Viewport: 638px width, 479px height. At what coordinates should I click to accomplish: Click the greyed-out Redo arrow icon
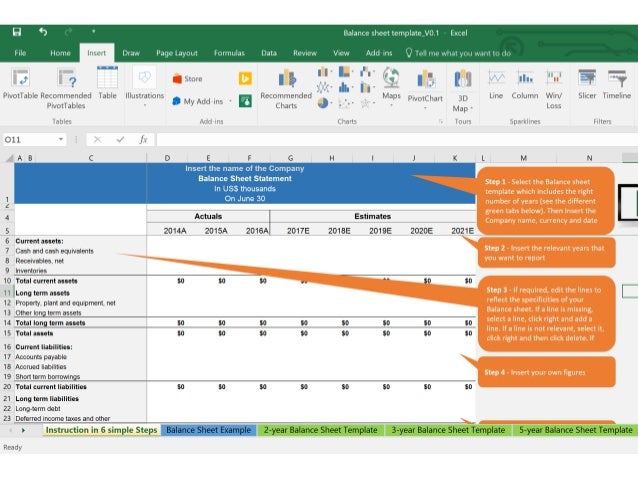(68, 32)
